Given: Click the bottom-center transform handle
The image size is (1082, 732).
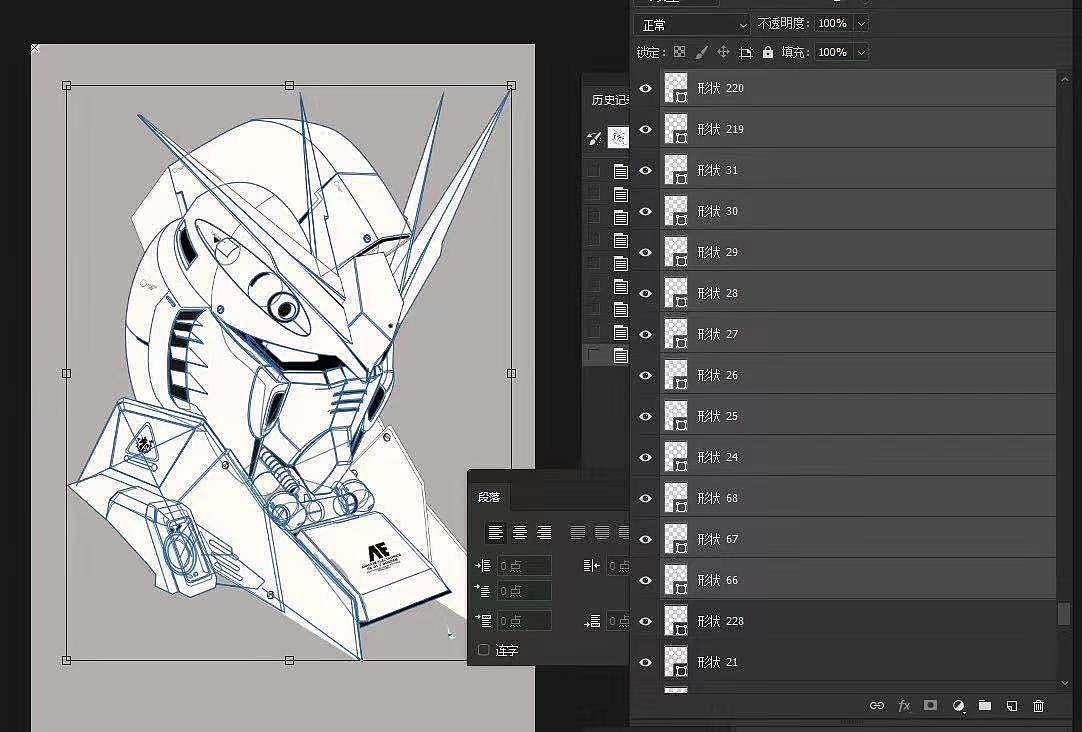Looking at the screenshot, I should point(289,660).
